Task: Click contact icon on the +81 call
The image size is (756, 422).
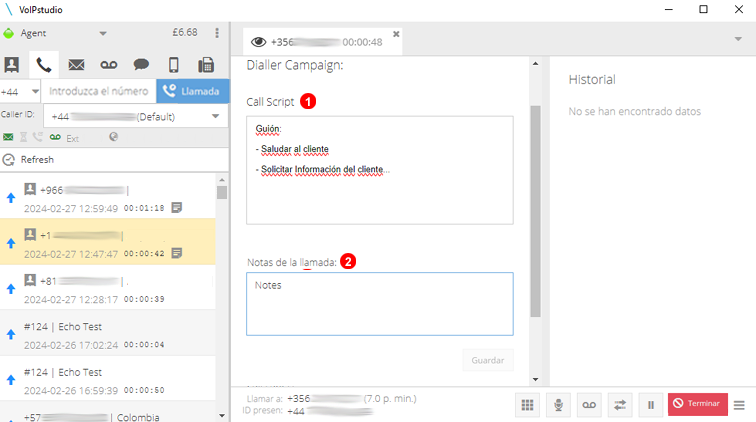Action: [30, 280]
